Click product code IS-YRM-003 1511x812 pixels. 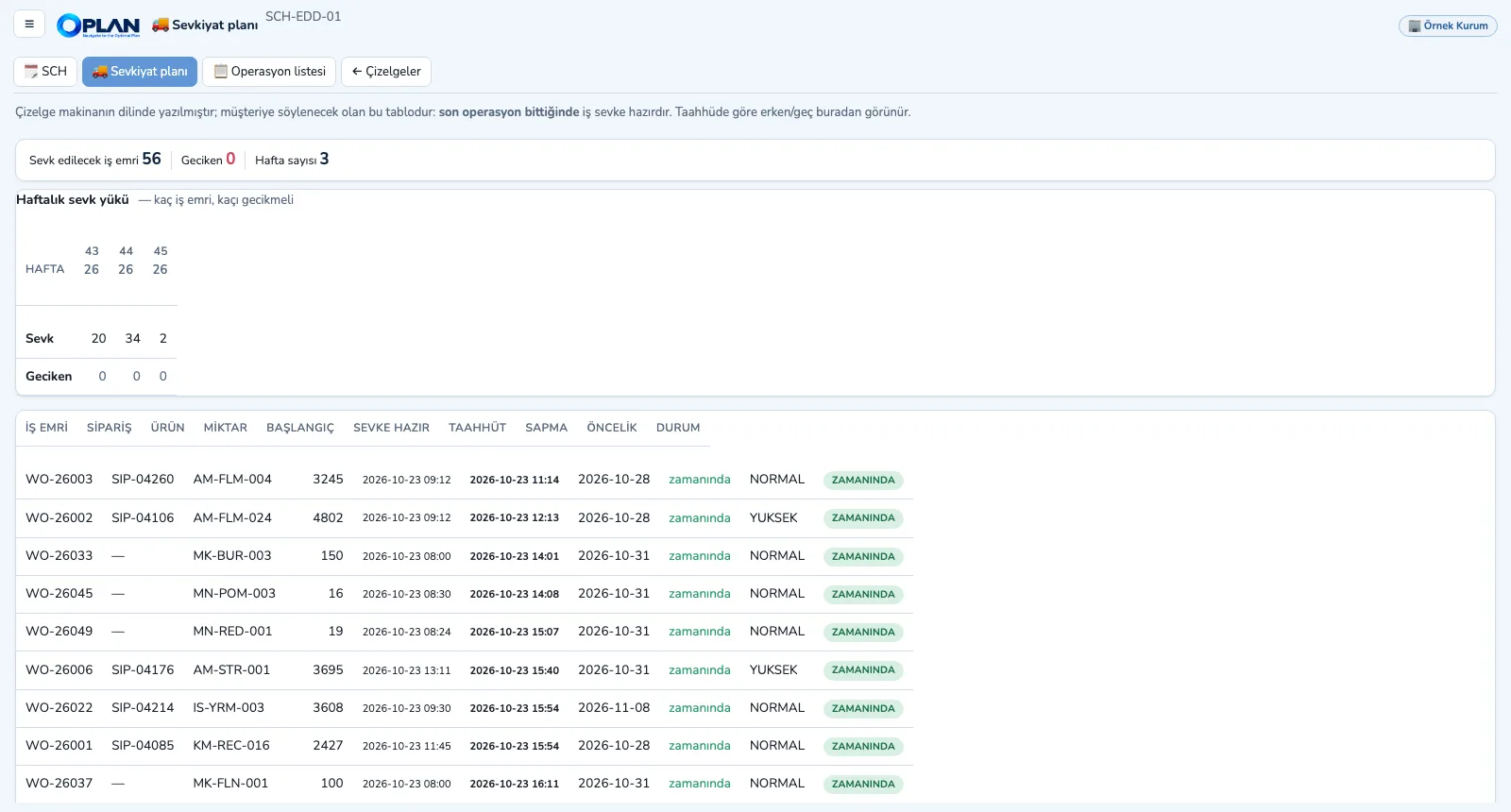click(x=229, y=708)
